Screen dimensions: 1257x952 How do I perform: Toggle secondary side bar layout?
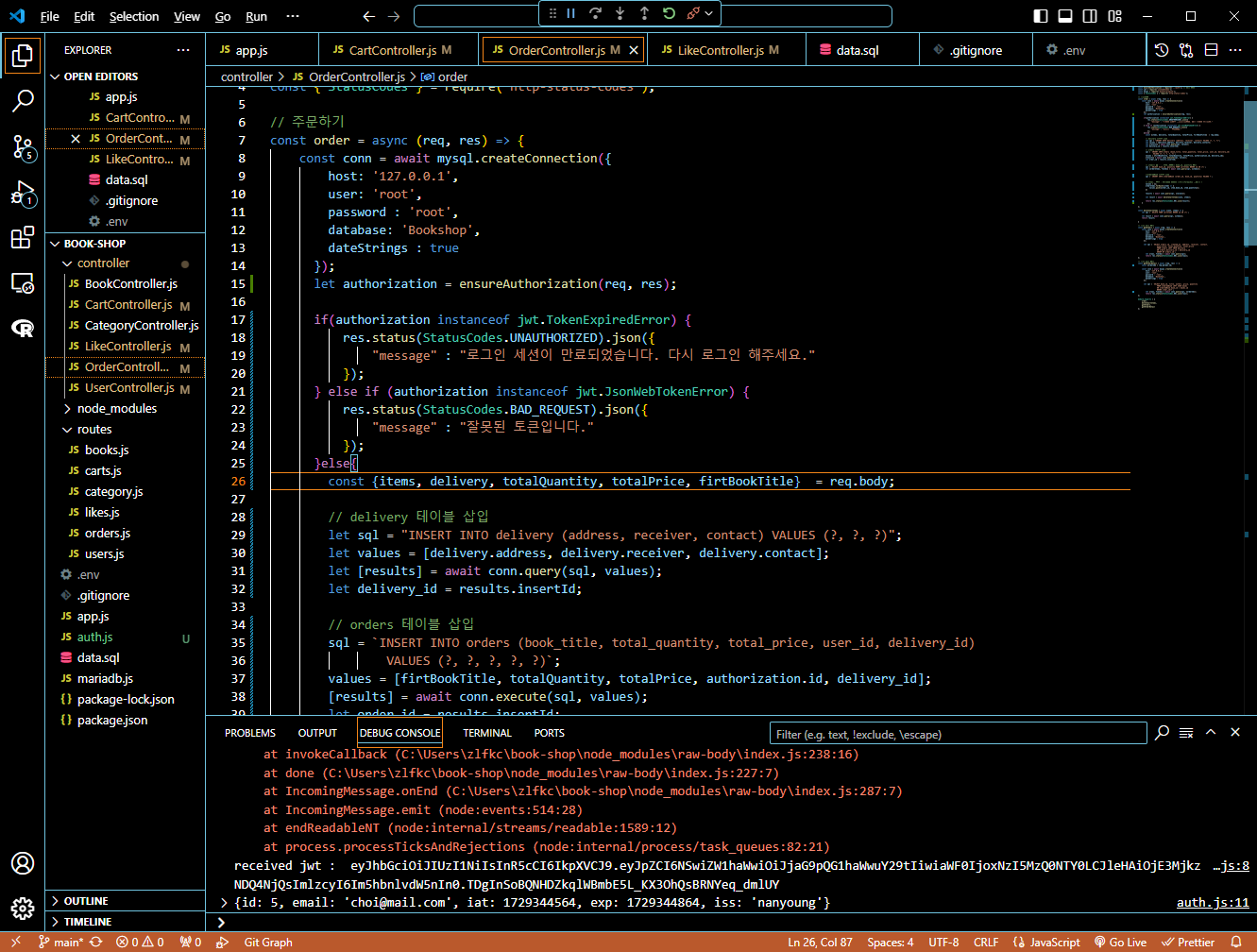(x=1090, y=16)
